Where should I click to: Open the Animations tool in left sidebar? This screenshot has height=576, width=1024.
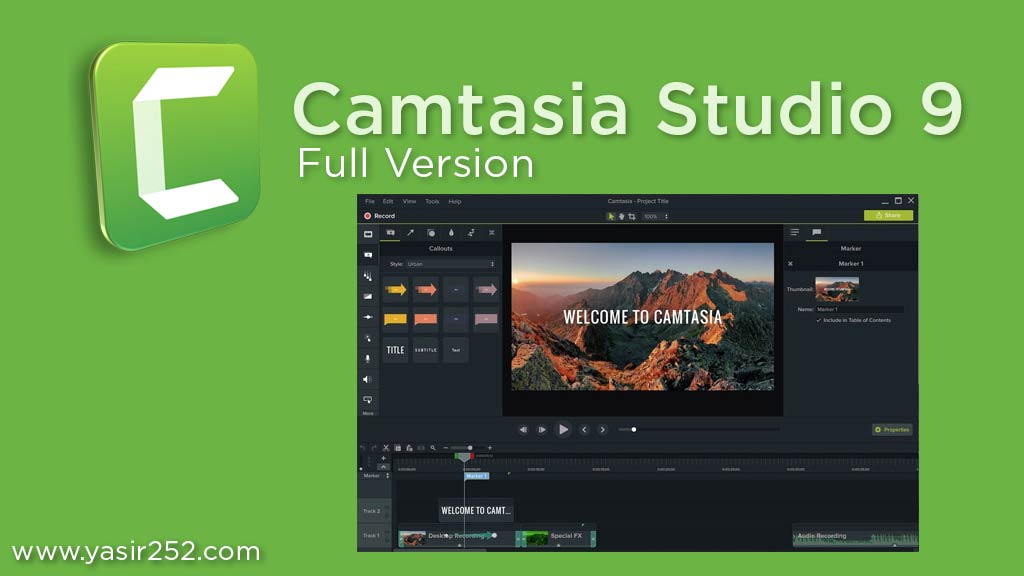pos(368,317)
